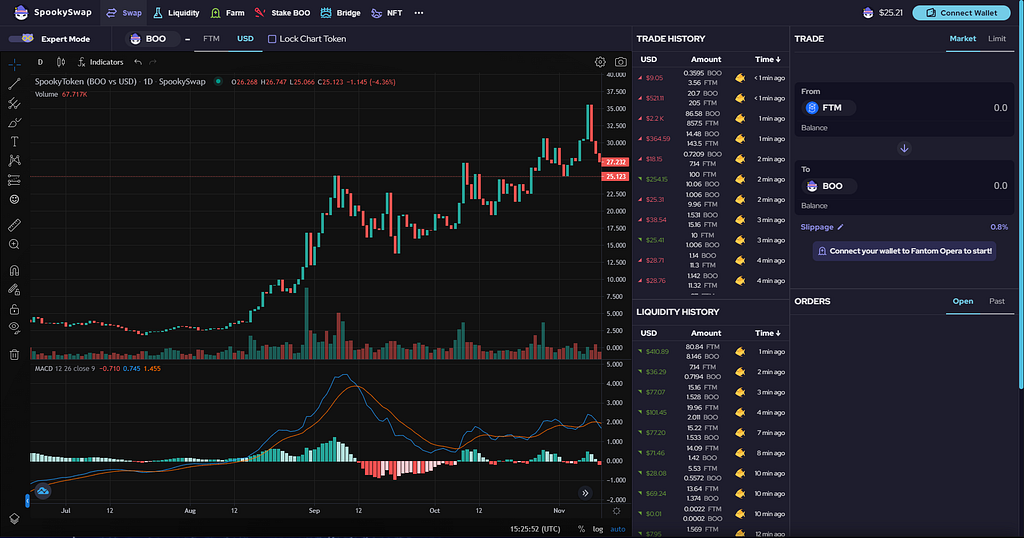1024x538 pixels.
Task: Open the Indicators button
Action: 100,62
